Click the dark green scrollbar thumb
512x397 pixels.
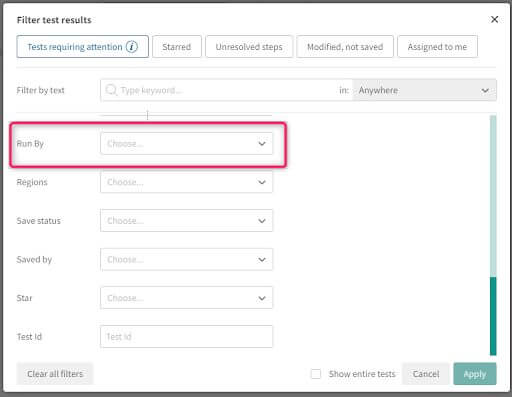click(x=493, y=316)
